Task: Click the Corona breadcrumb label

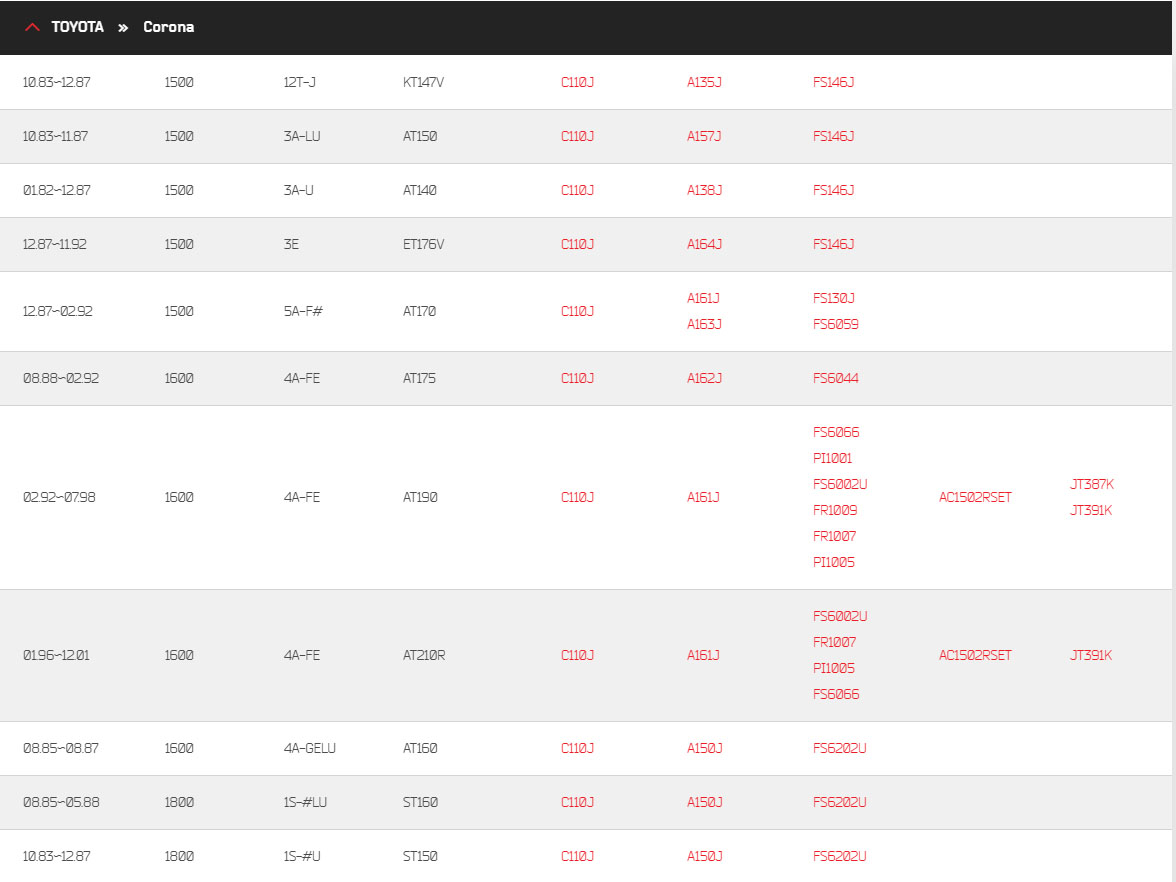Action: click(x=169, y=27)
